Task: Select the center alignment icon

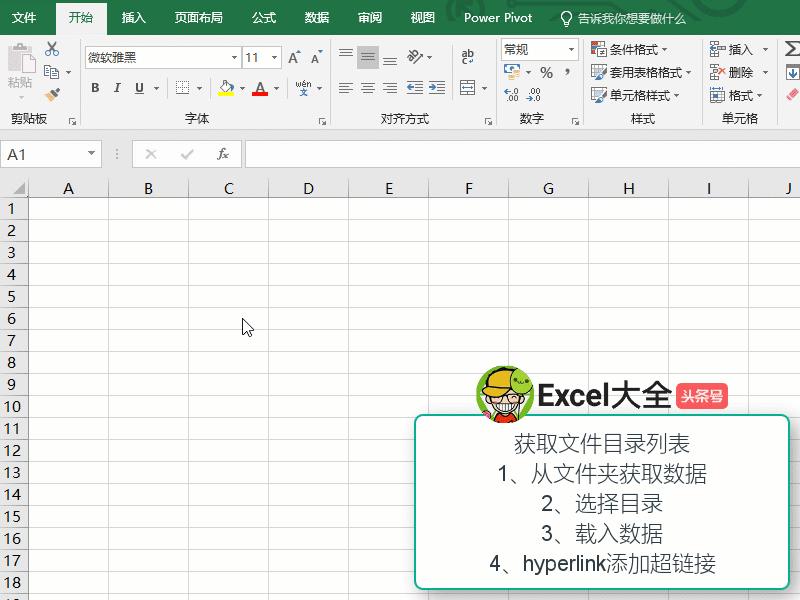Action: click(367, 86)
